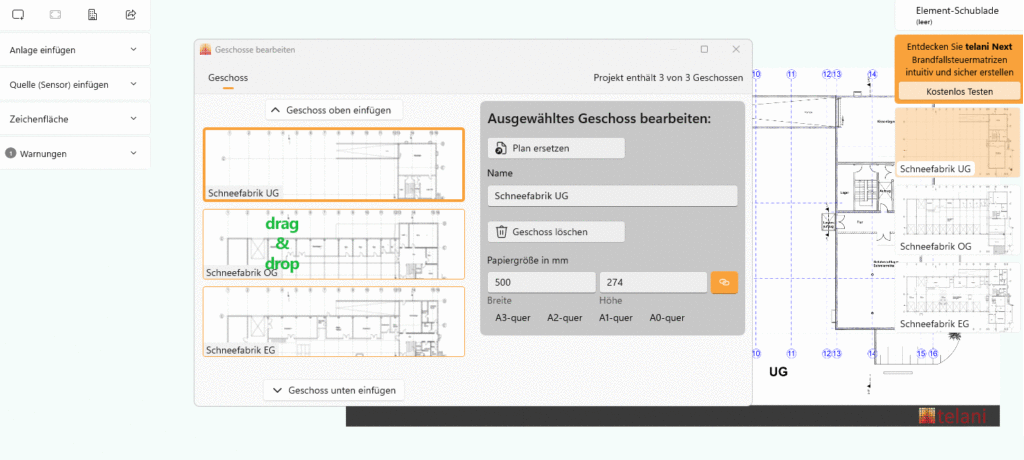Click the Geschoss löschen button
Image resolution: width=1024 pixels, height=460 pixels.
(556, 232)
